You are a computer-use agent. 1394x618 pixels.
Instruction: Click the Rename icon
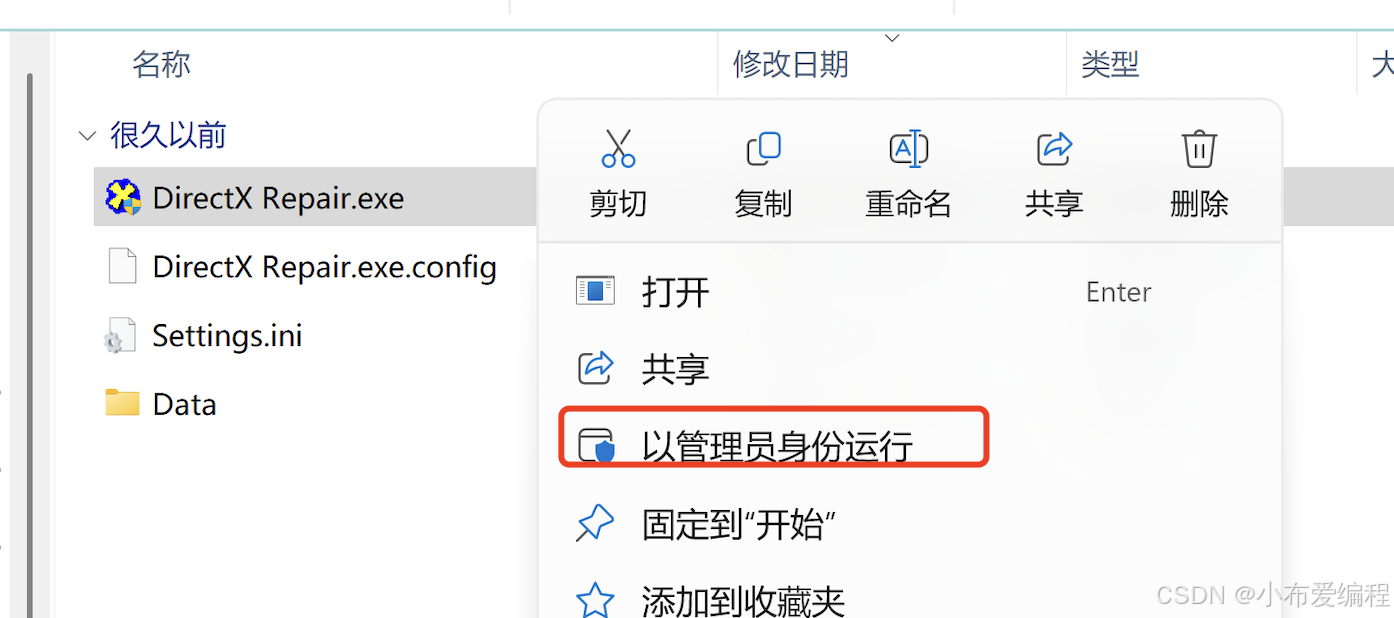tap(909, 149)
